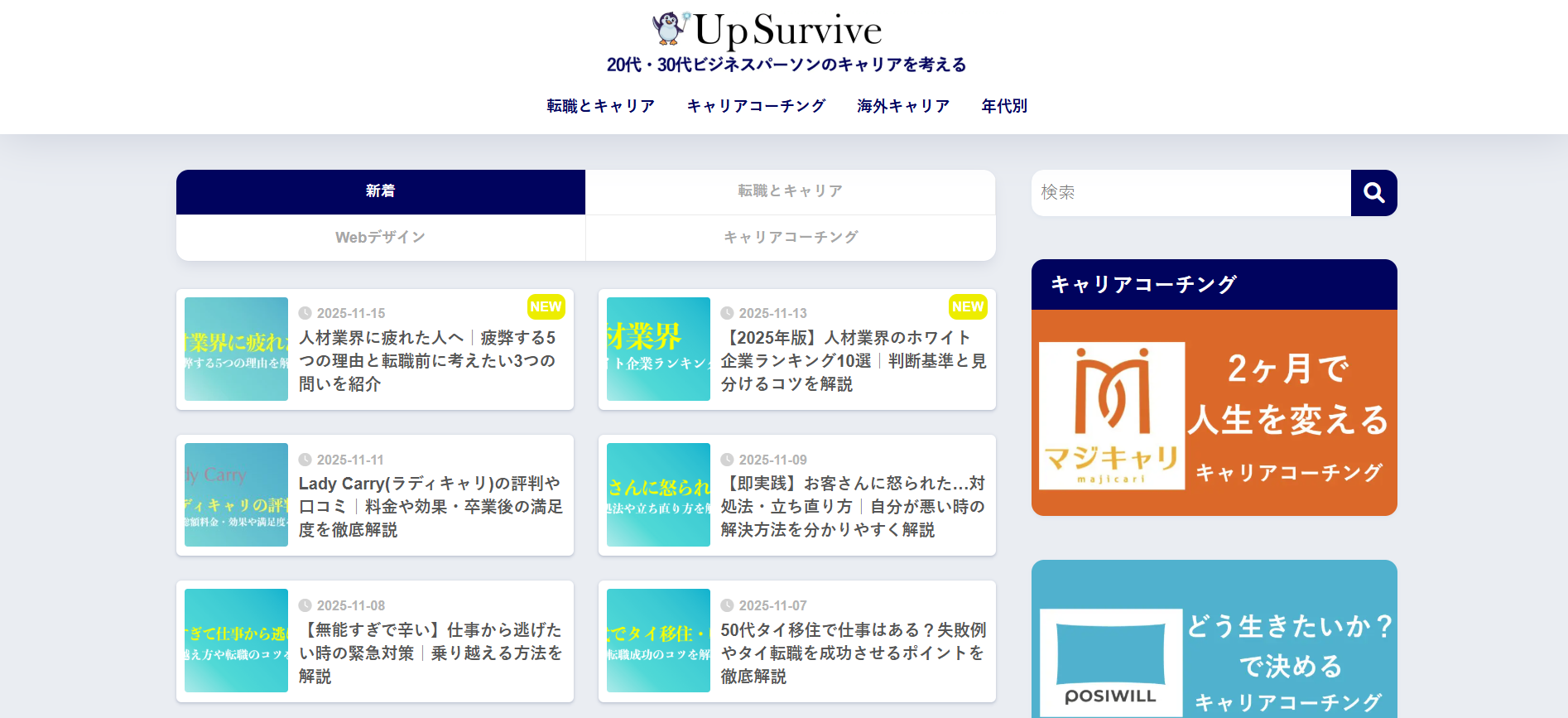Read the Lady Carry(ラディキャリ) review article
The image size is (1568, 718).
[430, 506]
